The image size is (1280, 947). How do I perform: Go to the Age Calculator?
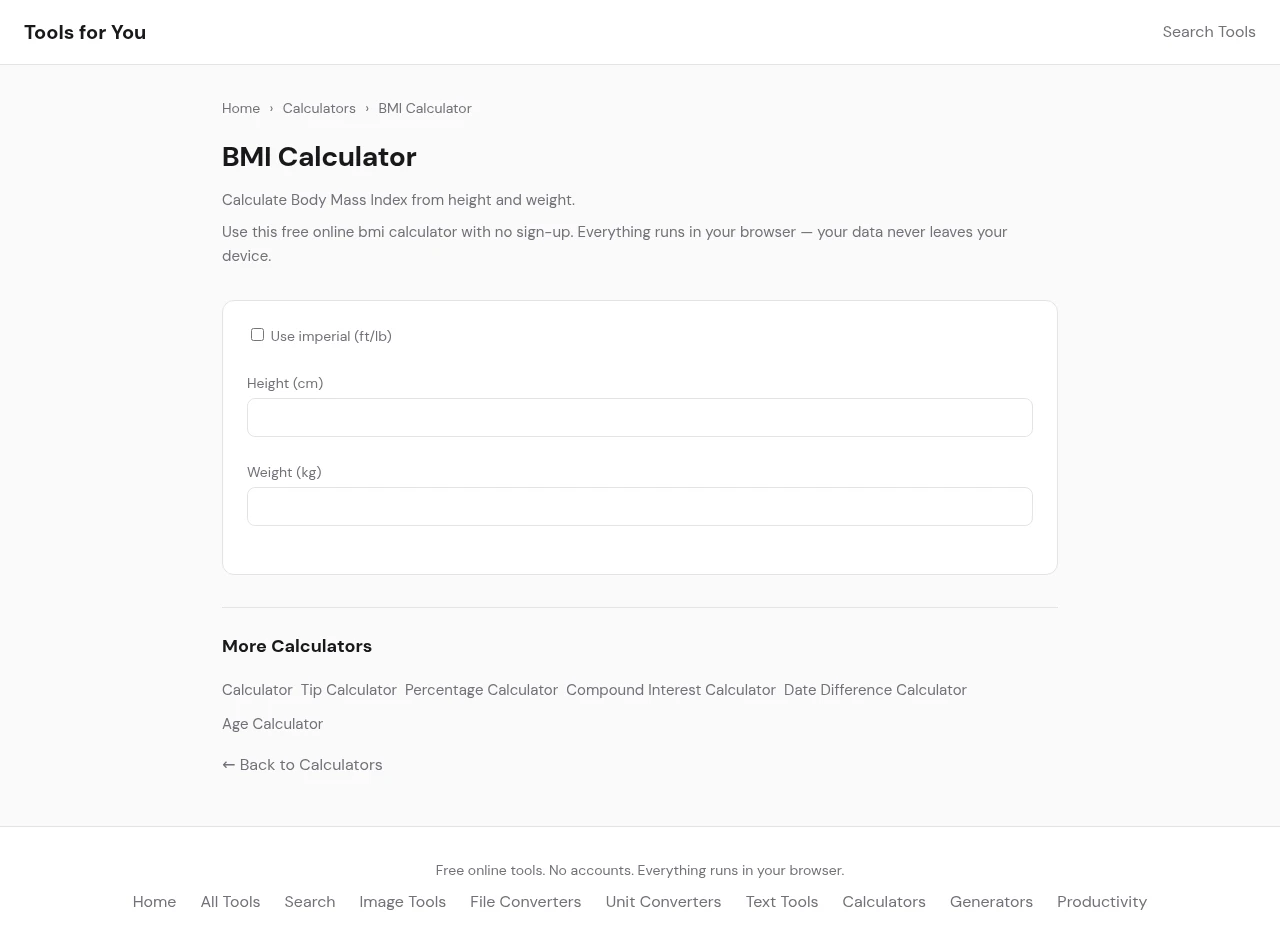tap(272, 724)
